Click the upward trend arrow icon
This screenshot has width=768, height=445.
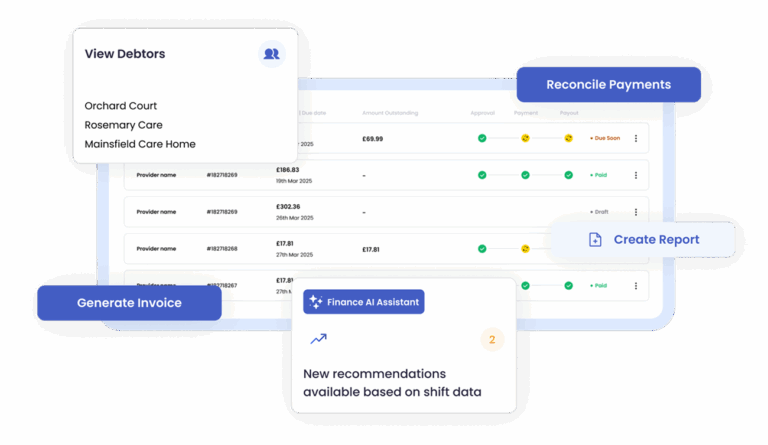[x=318, y=339]
